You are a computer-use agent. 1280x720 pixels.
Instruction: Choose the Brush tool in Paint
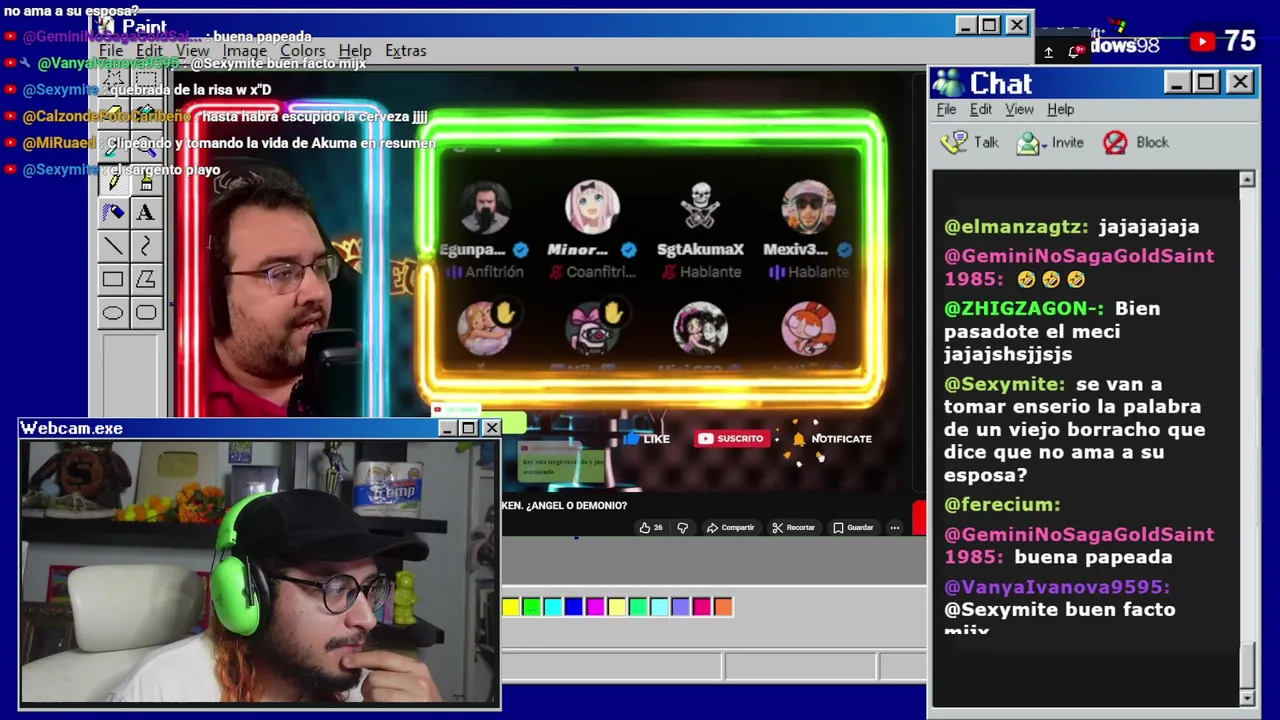[146, 180]
